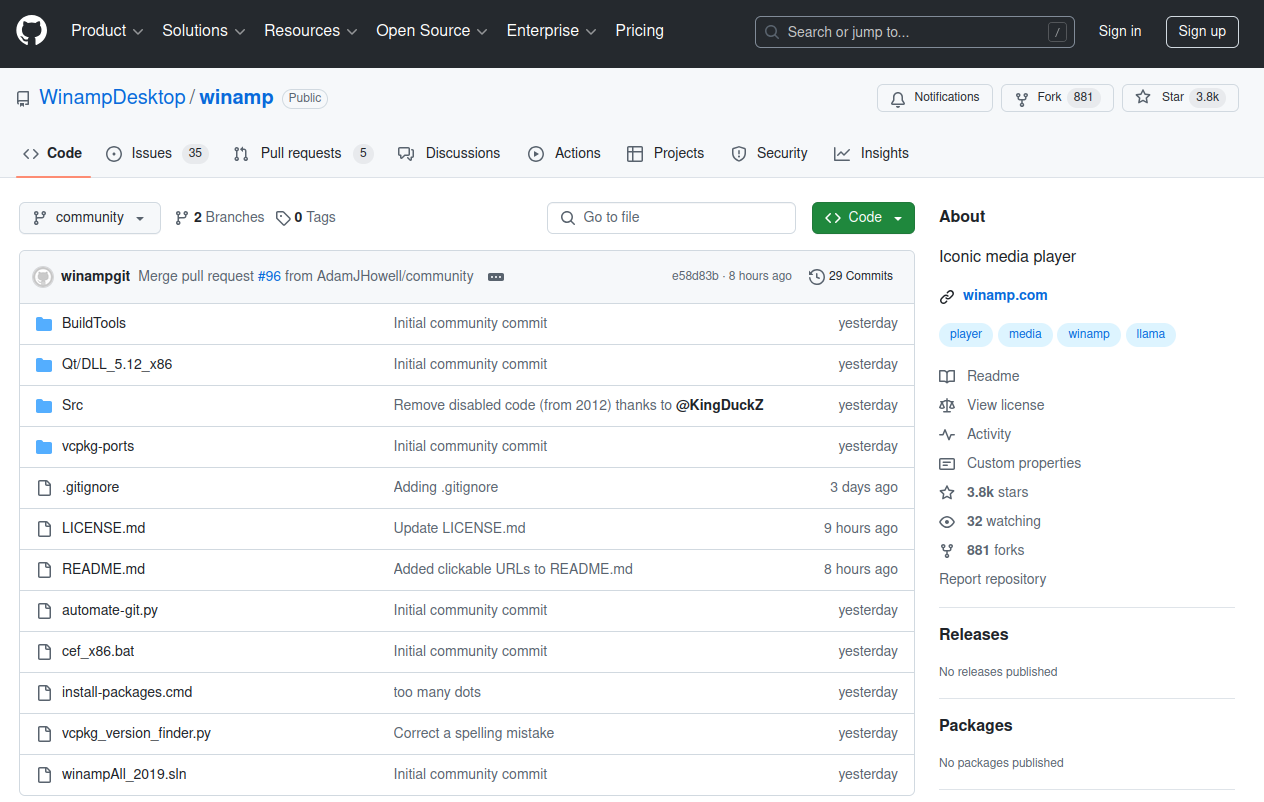Open the WinampDesktop owner link
This screenshot has width=1264, height=802.
tap(112, 98)
